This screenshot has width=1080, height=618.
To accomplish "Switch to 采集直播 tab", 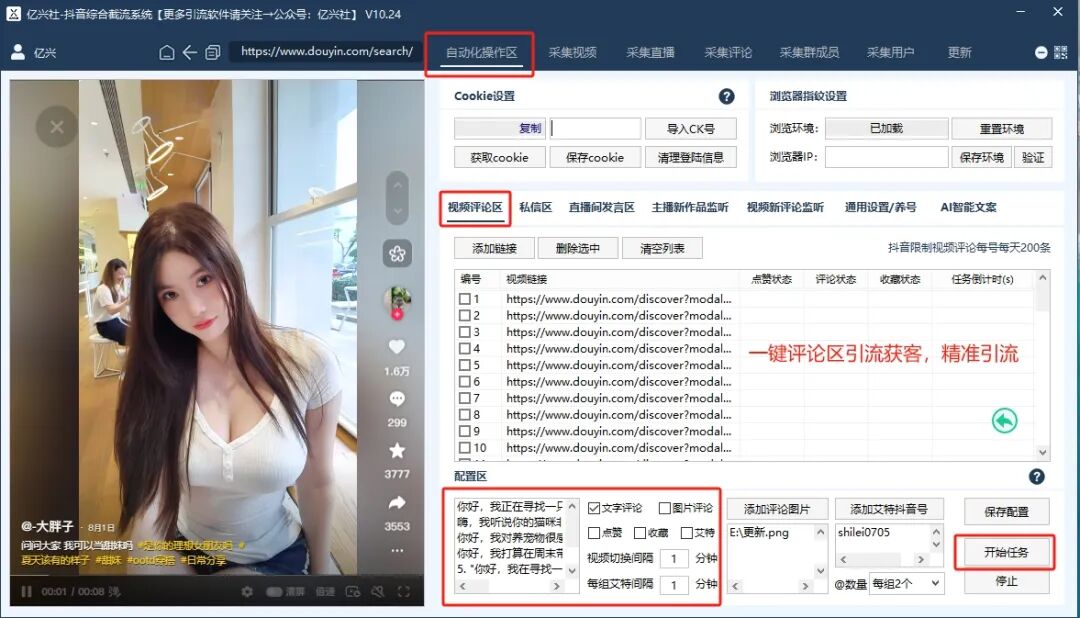I will (x=650, y=53).
